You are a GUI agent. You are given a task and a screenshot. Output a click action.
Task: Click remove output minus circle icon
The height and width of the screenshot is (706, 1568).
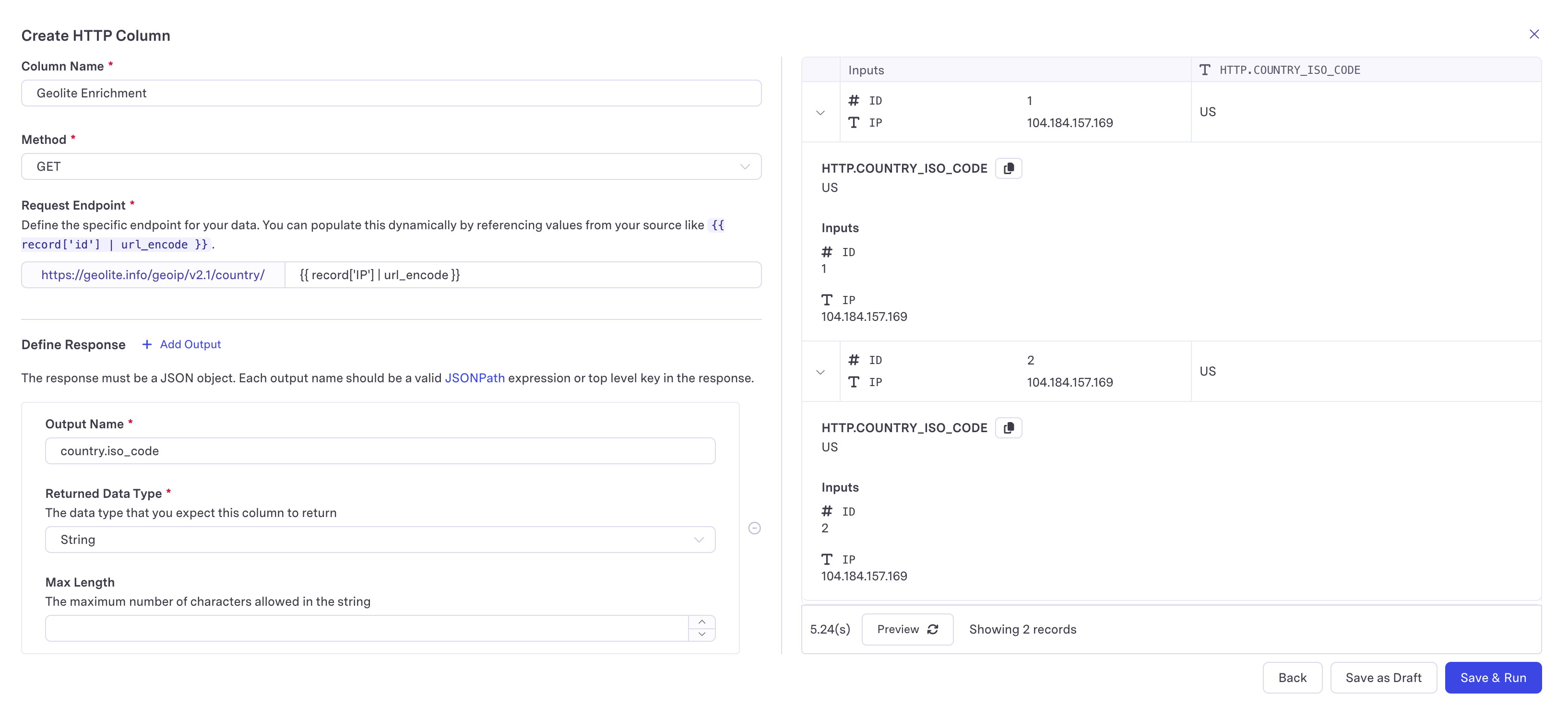click(x=754, y=528)
